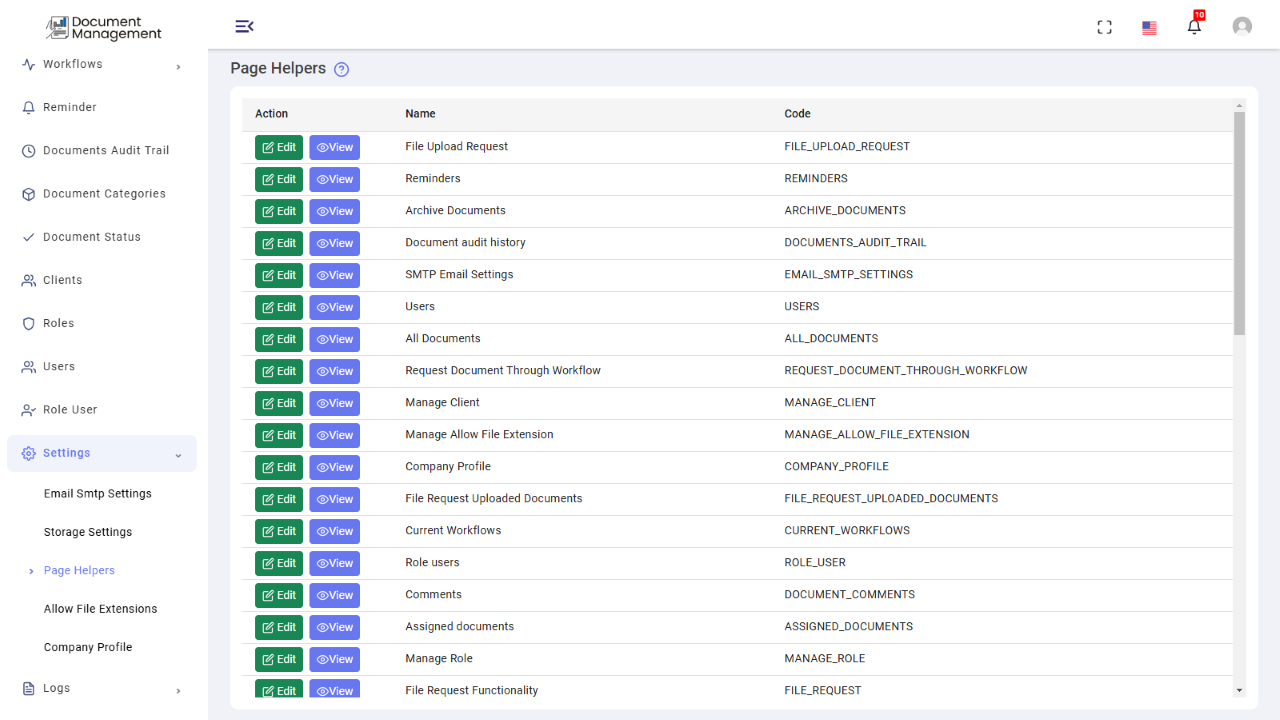Expand the Workflows sidebar section
Image resolution: width=1280 pixels, height=720 pixels.
(x=178, y=64)
